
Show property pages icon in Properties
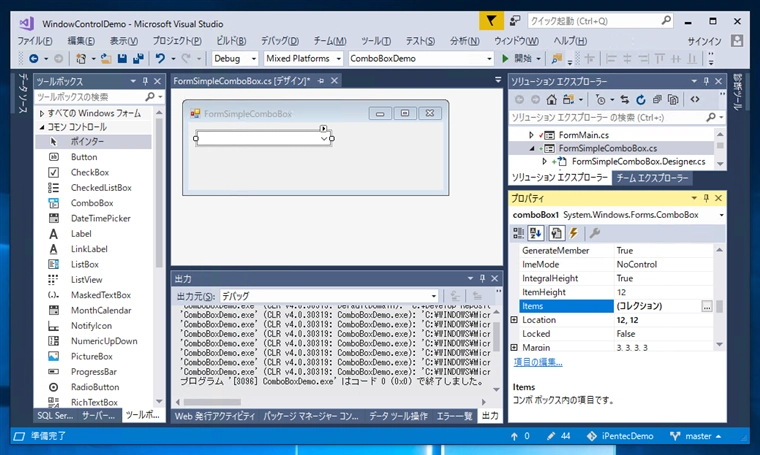pos(556,234)
